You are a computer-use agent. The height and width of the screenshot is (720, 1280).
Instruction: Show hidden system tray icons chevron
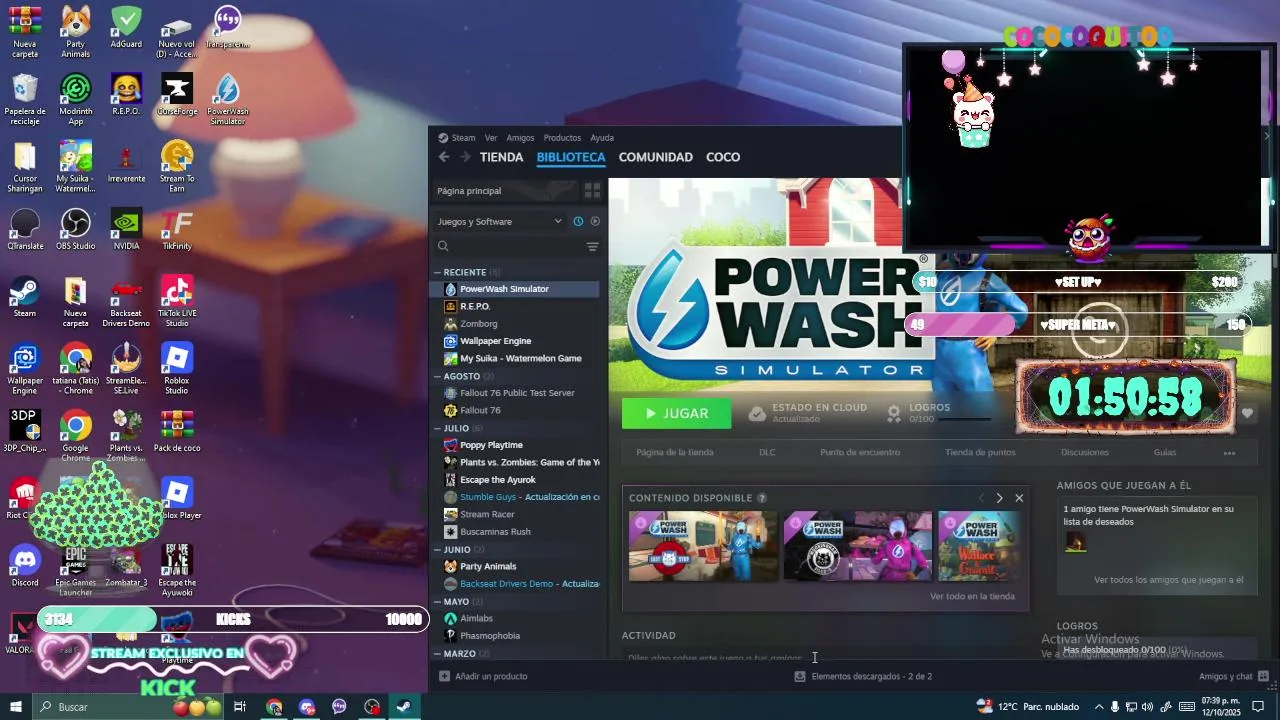click(x=1099, y=707)
